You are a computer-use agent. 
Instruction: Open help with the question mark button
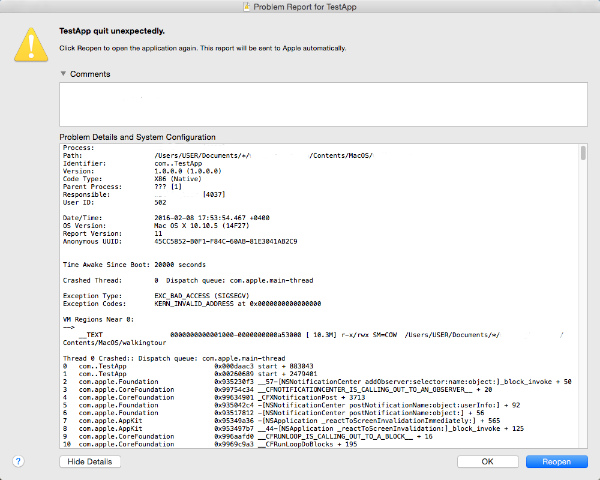[x=18, y=461]
